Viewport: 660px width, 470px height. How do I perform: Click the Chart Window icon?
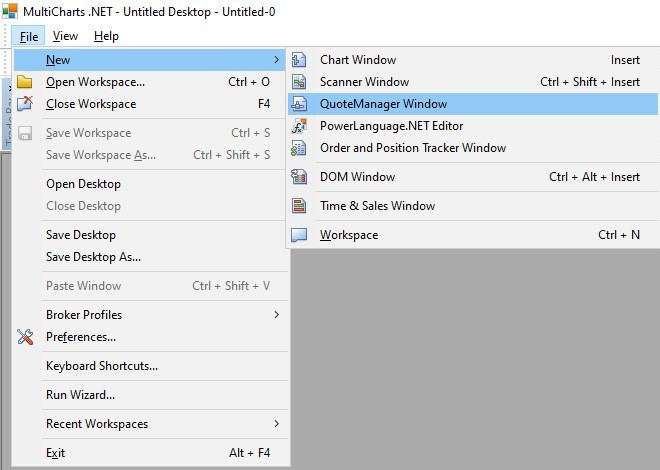[x=299, y=60]
